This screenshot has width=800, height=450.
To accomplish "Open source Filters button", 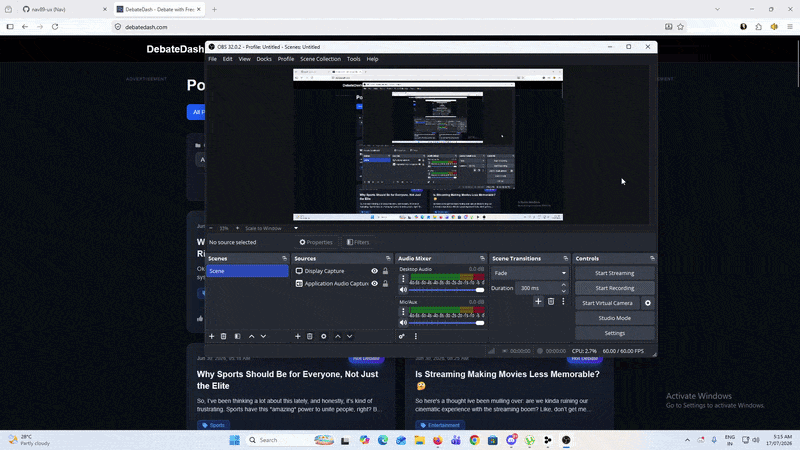I will (358, 242).
